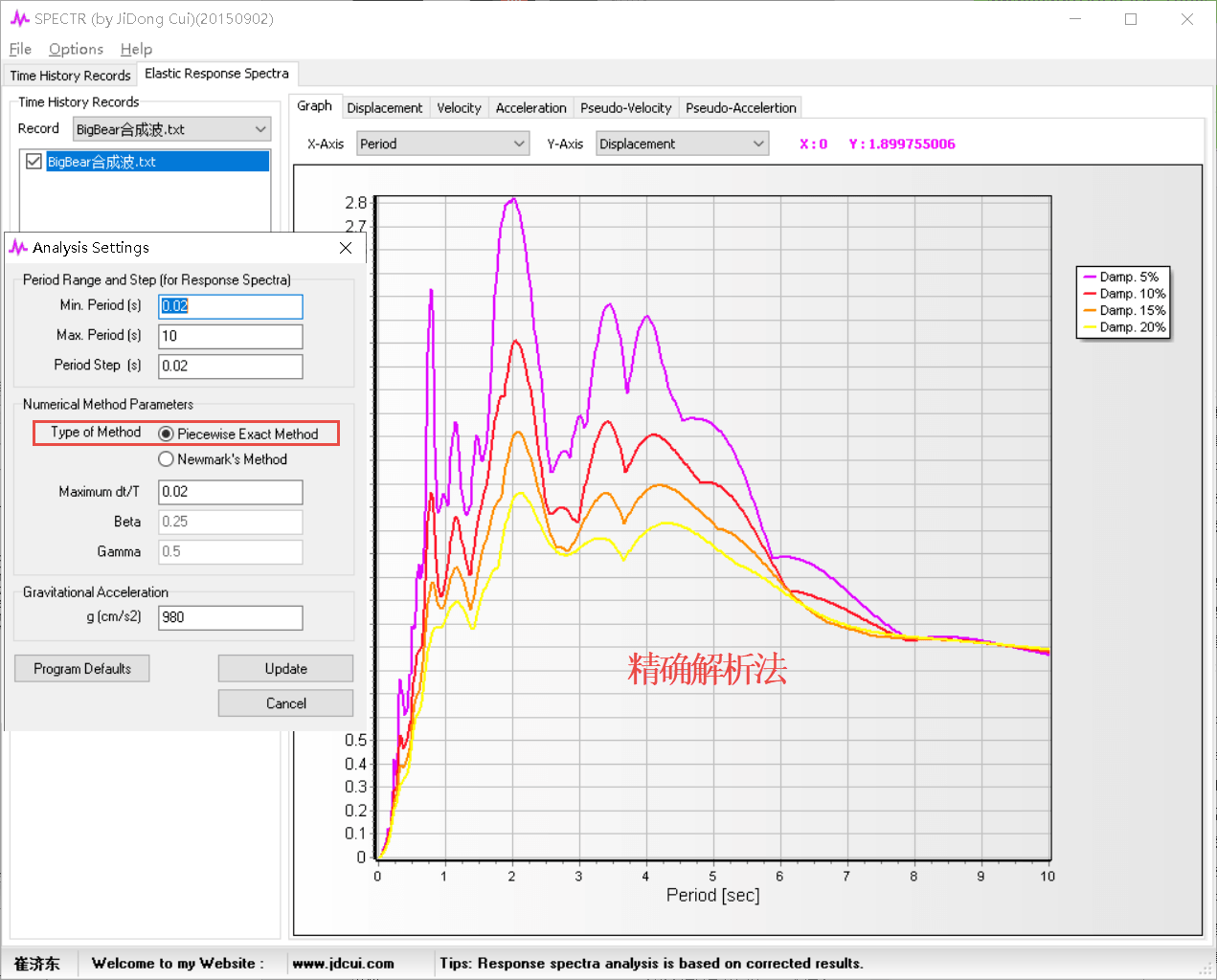Switch to the Graph tab
This screenshot has height=980, width=1217.
(314, 106)
